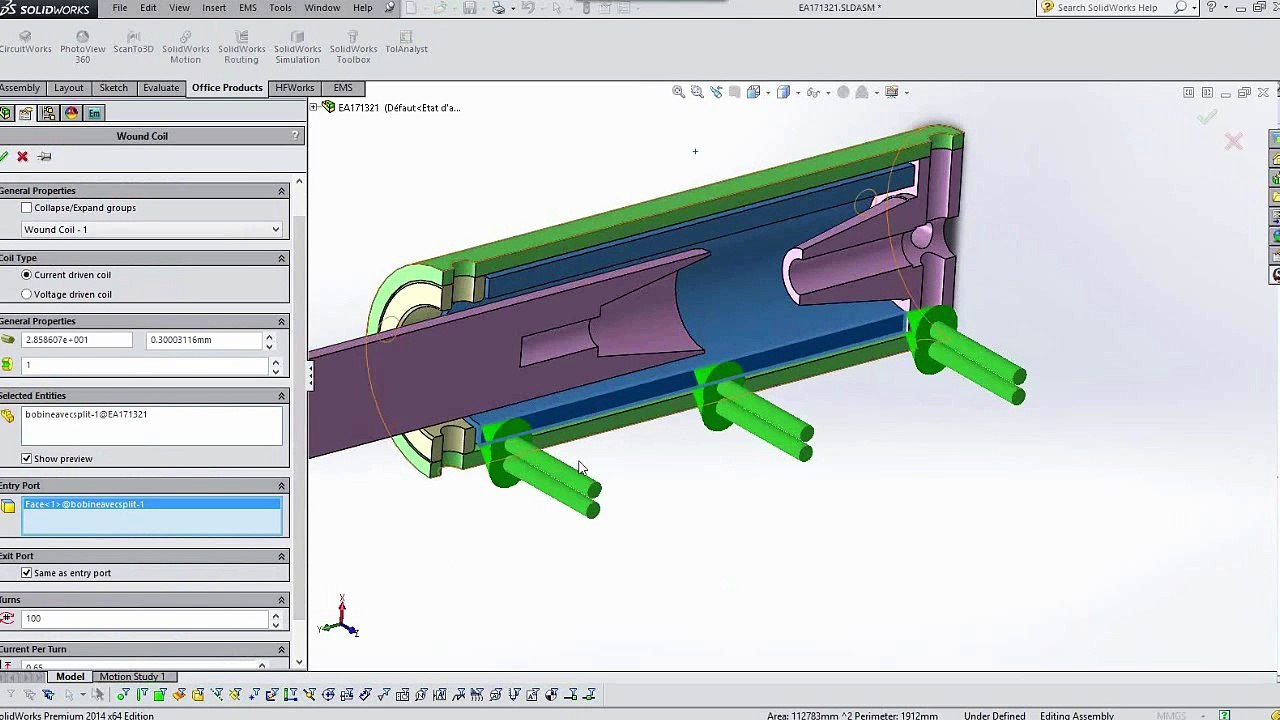Screen dimensions: 1280x720
Task: Click Zoom to Area in the view toolbar
Action: click(697, 92)
